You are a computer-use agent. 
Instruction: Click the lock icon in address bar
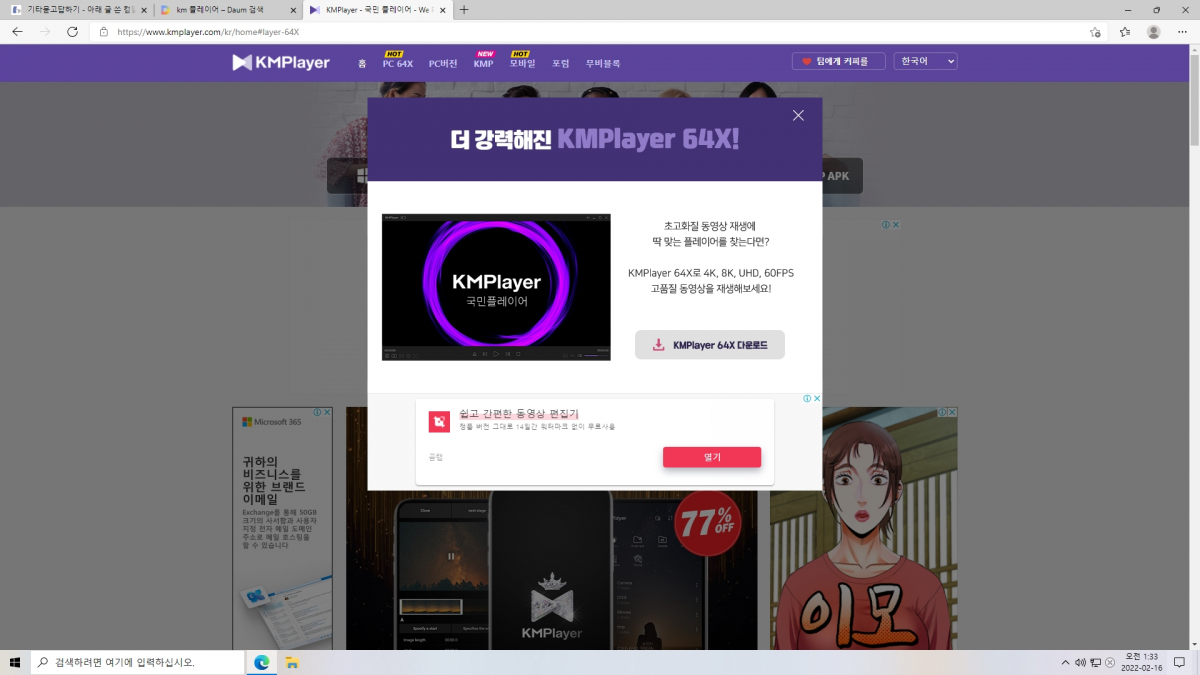(x=104, y=32)
